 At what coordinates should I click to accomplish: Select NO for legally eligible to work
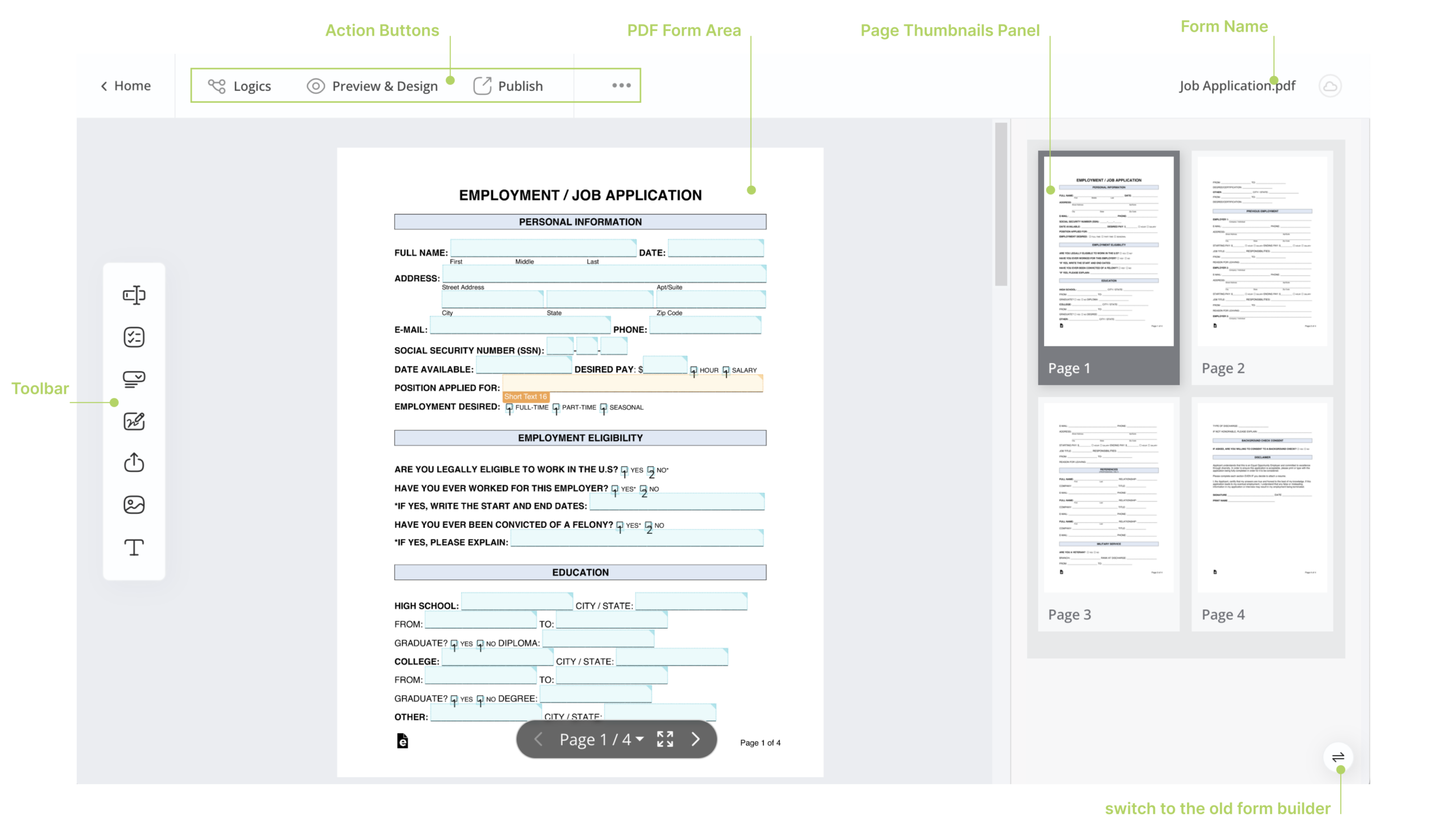click(x=651, y=471)
